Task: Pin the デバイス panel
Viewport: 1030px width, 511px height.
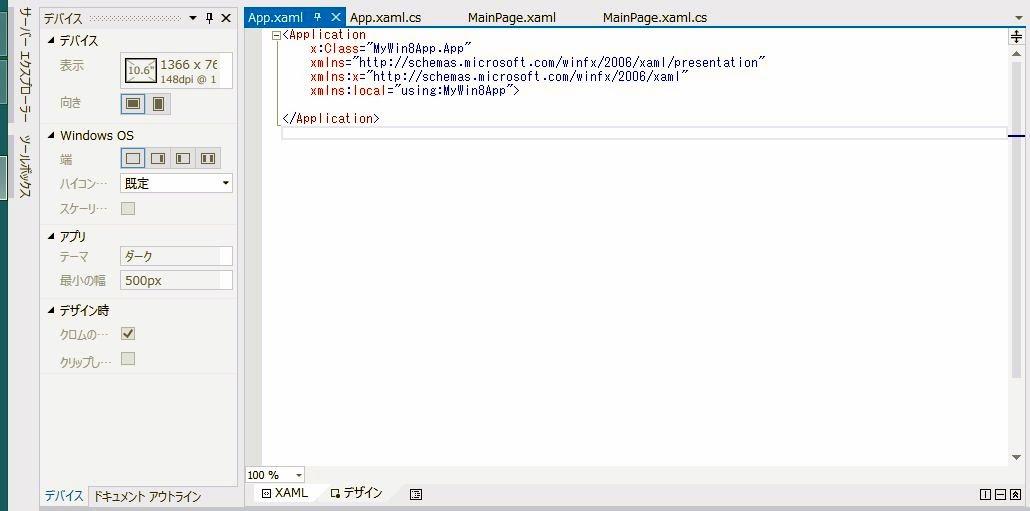Action: [x=209, y=18]
